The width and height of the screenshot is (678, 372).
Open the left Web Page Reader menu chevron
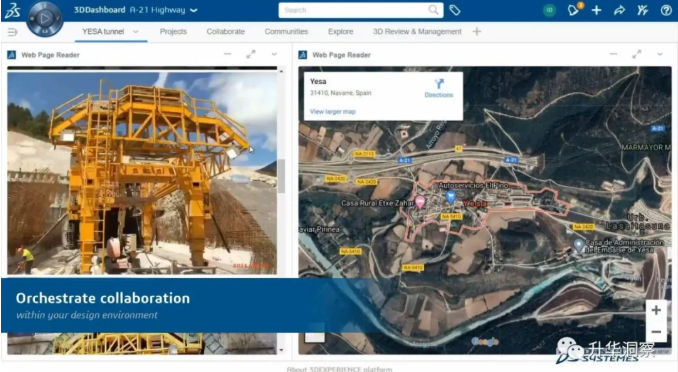274,55
